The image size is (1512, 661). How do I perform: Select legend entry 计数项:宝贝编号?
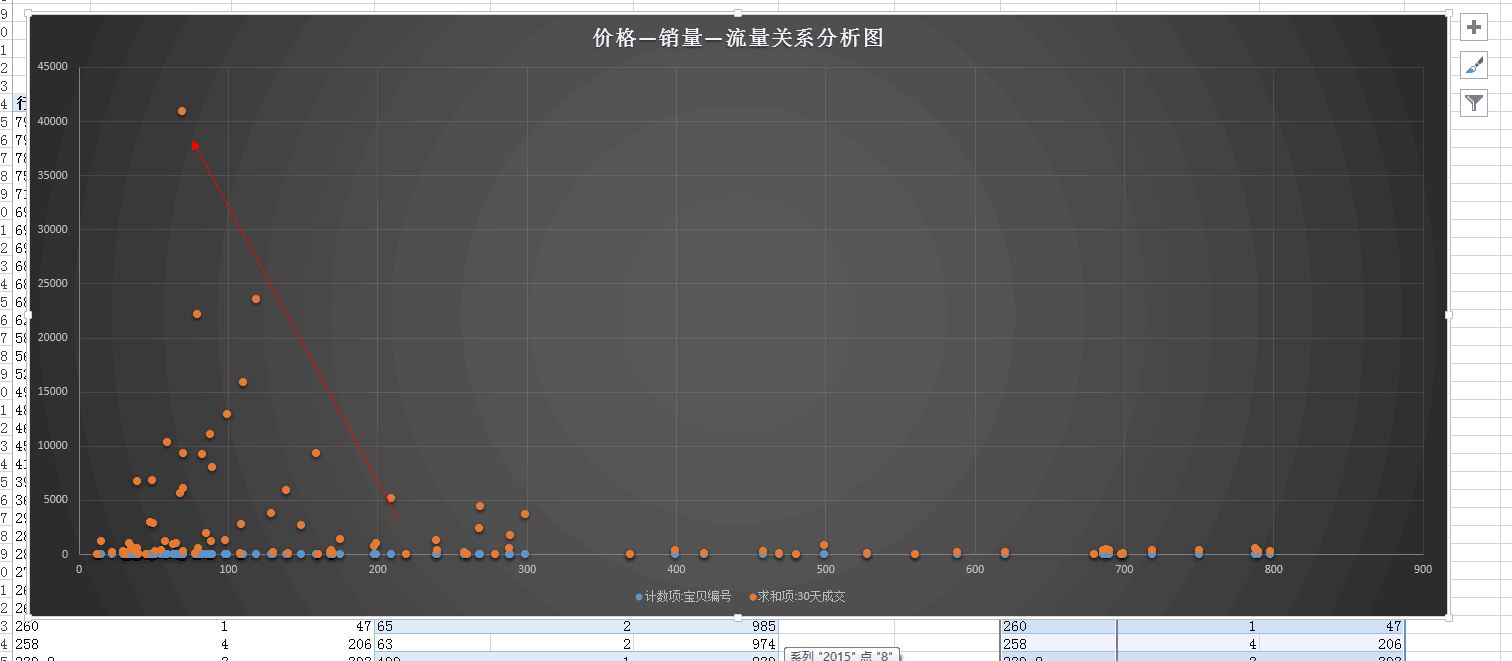point(684,597)
